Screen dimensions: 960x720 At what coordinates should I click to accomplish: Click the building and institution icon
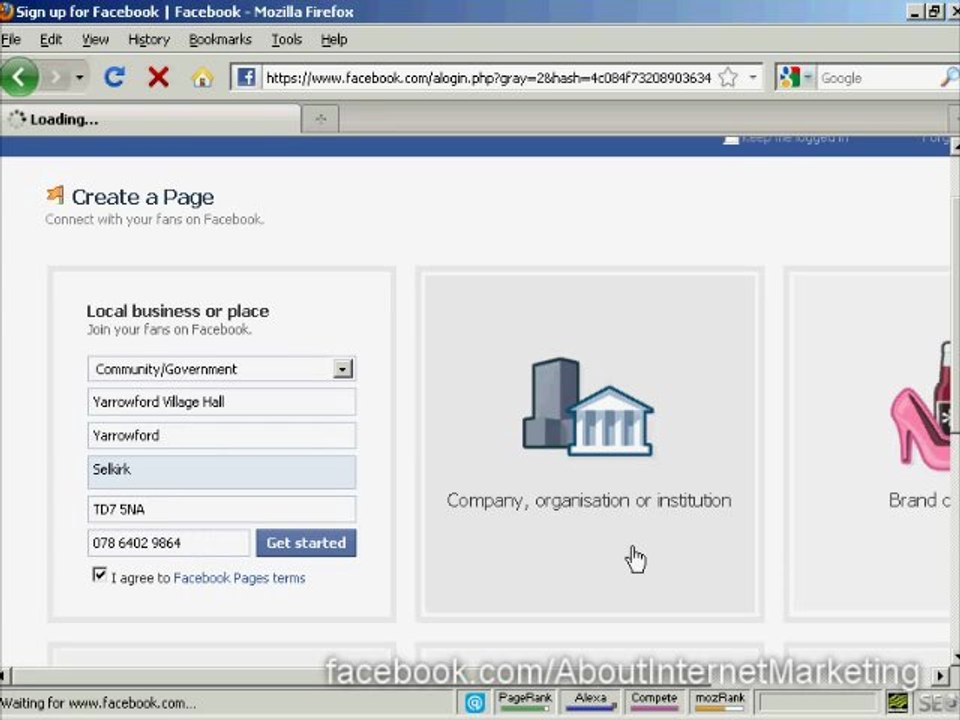(x=588, y=407)
